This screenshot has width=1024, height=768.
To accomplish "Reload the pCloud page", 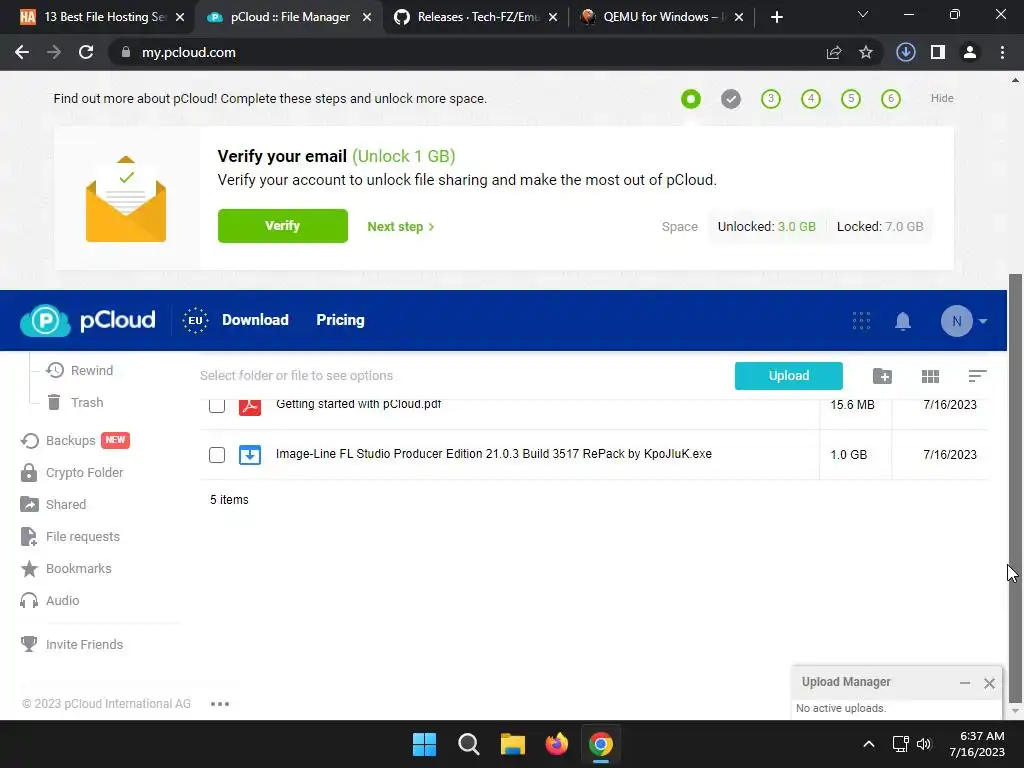I will pos(86,52).
